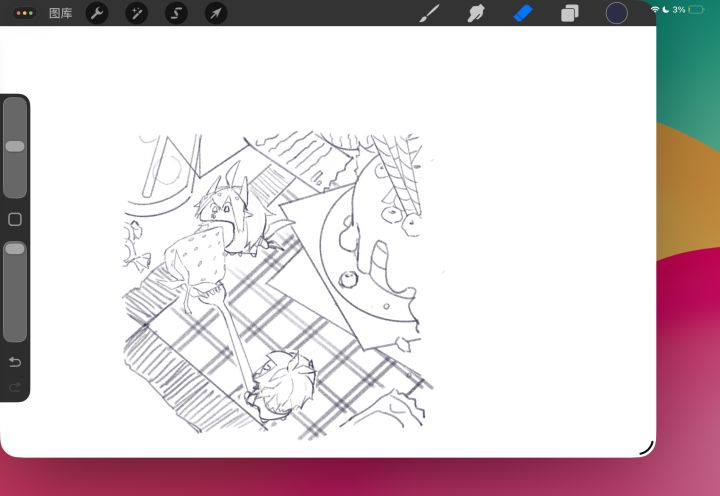The width and height of the screenshot is (720, 496).
Task: Activate the Transform arrow tool
Action: coord(216,13)
